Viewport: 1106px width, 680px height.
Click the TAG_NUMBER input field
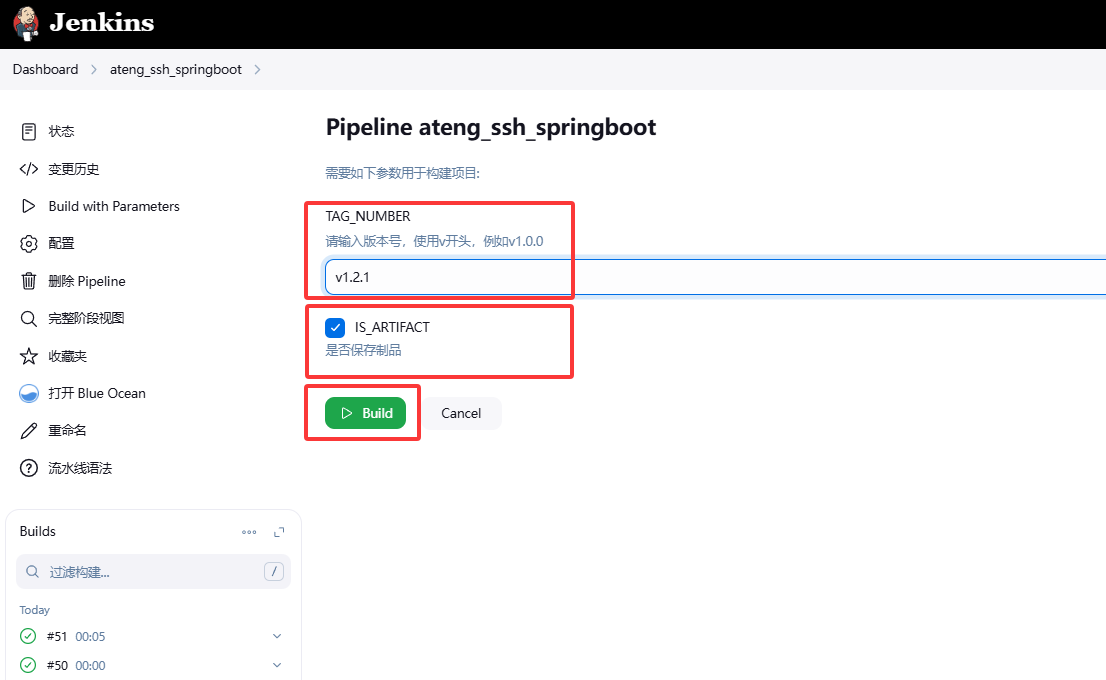pos(700,277)
